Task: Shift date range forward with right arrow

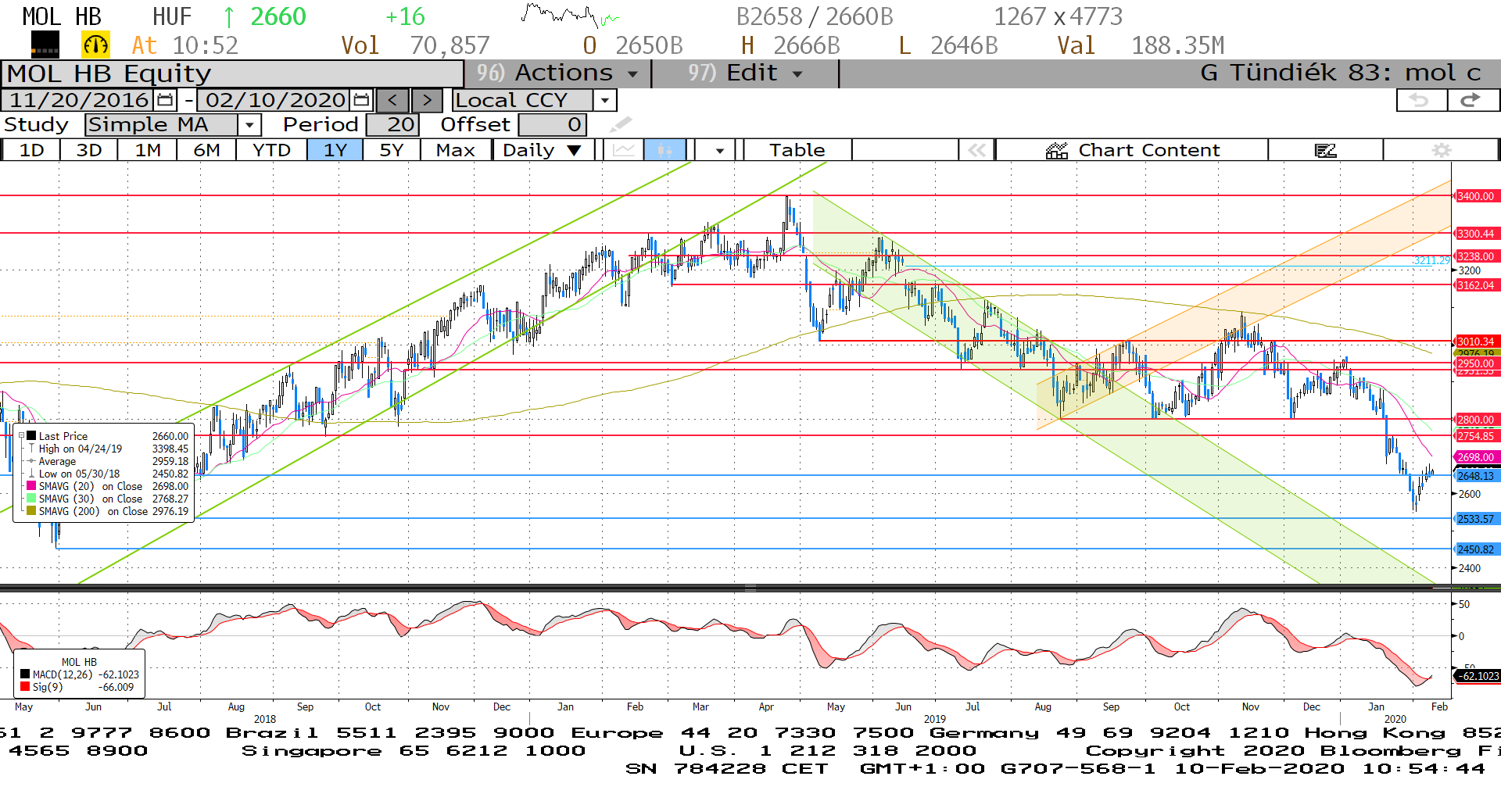Action: pos(427,100)
